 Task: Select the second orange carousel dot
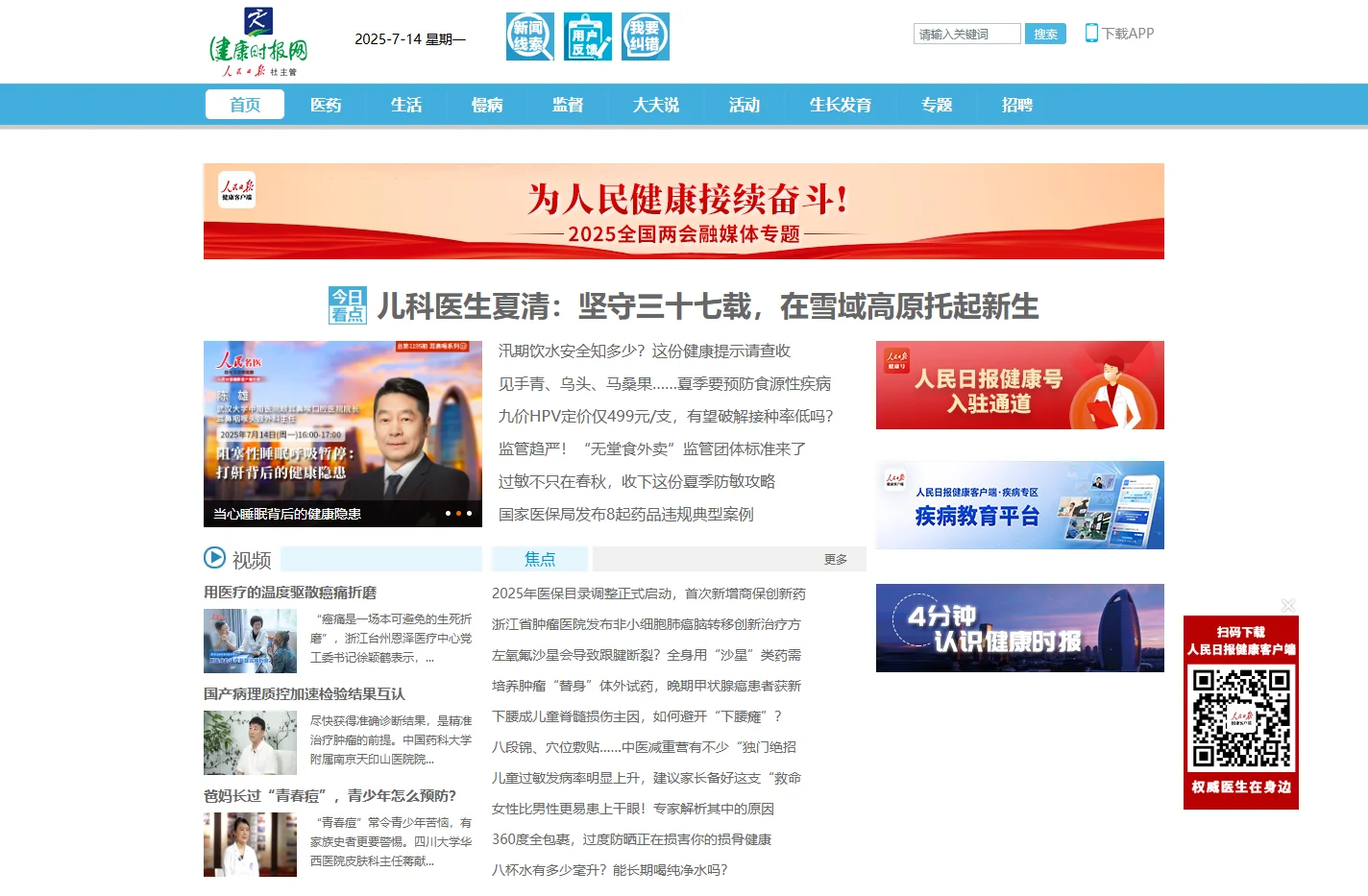[458, 513]
